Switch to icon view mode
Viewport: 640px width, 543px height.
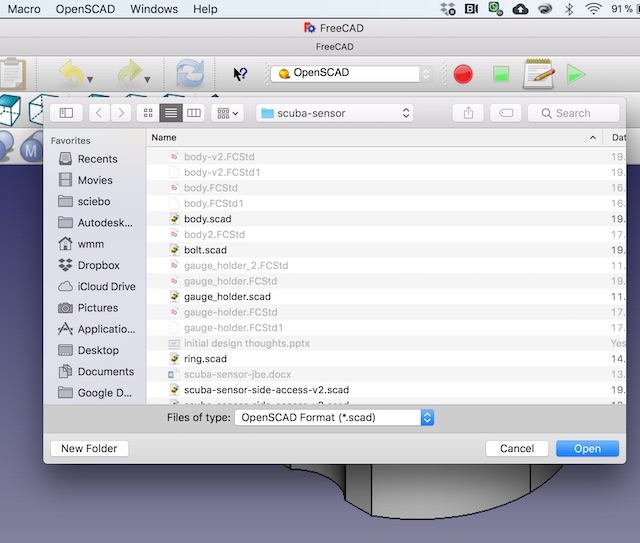[148, 113]
